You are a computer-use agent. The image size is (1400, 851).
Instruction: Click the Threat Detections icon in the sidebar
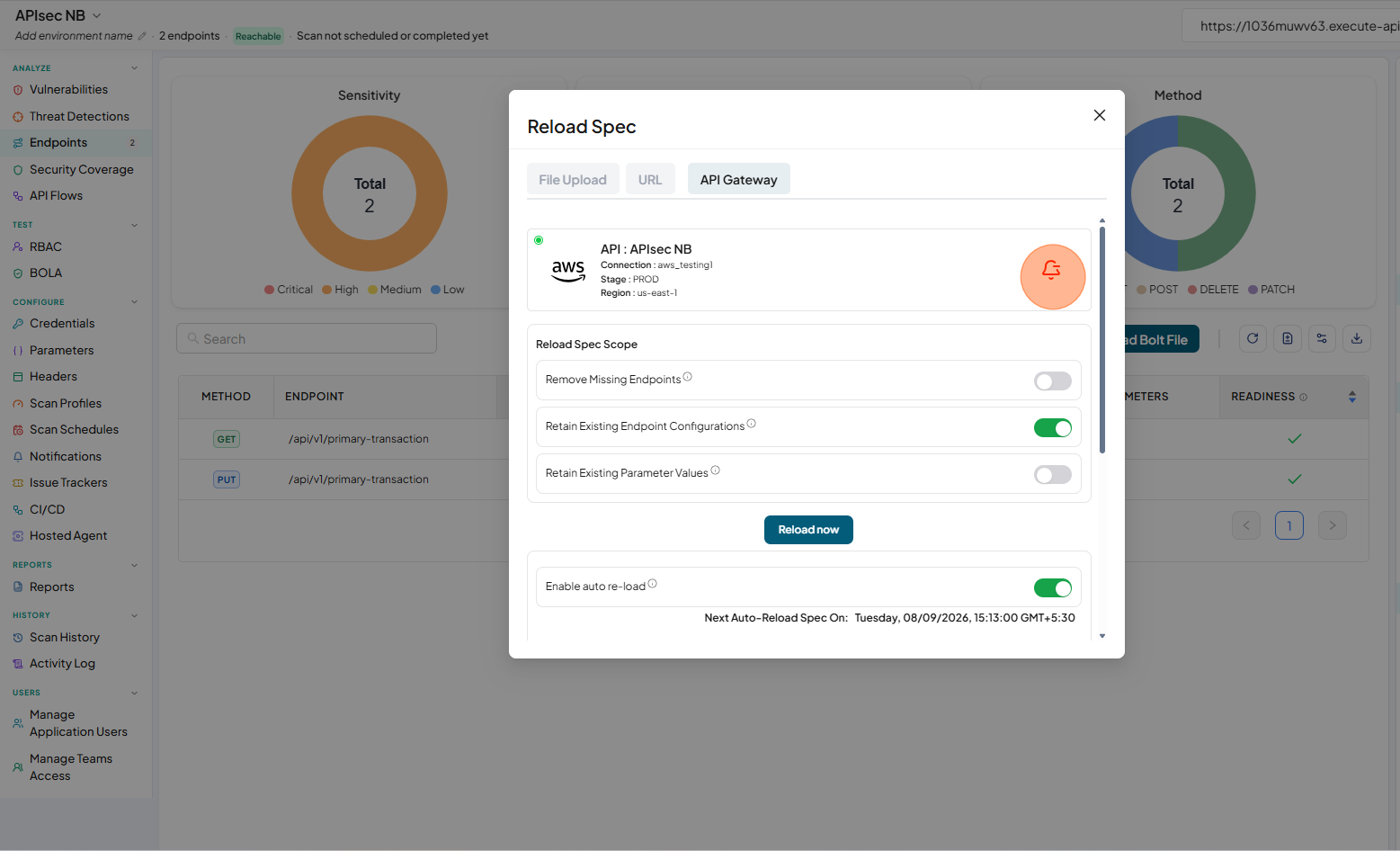coord(18,117)
